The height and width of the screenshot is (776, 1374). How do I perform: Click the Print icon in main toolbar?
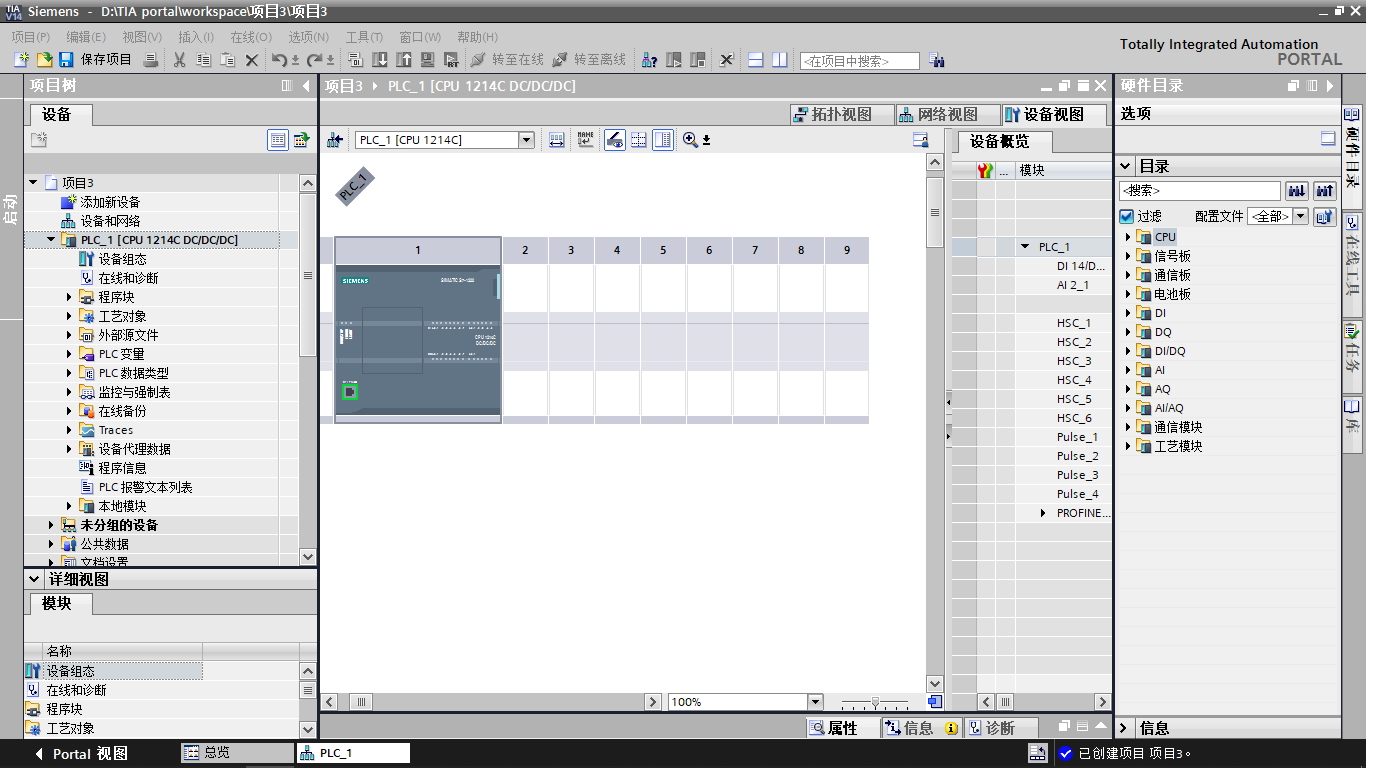pyautogui.click(x=151, y=60)
